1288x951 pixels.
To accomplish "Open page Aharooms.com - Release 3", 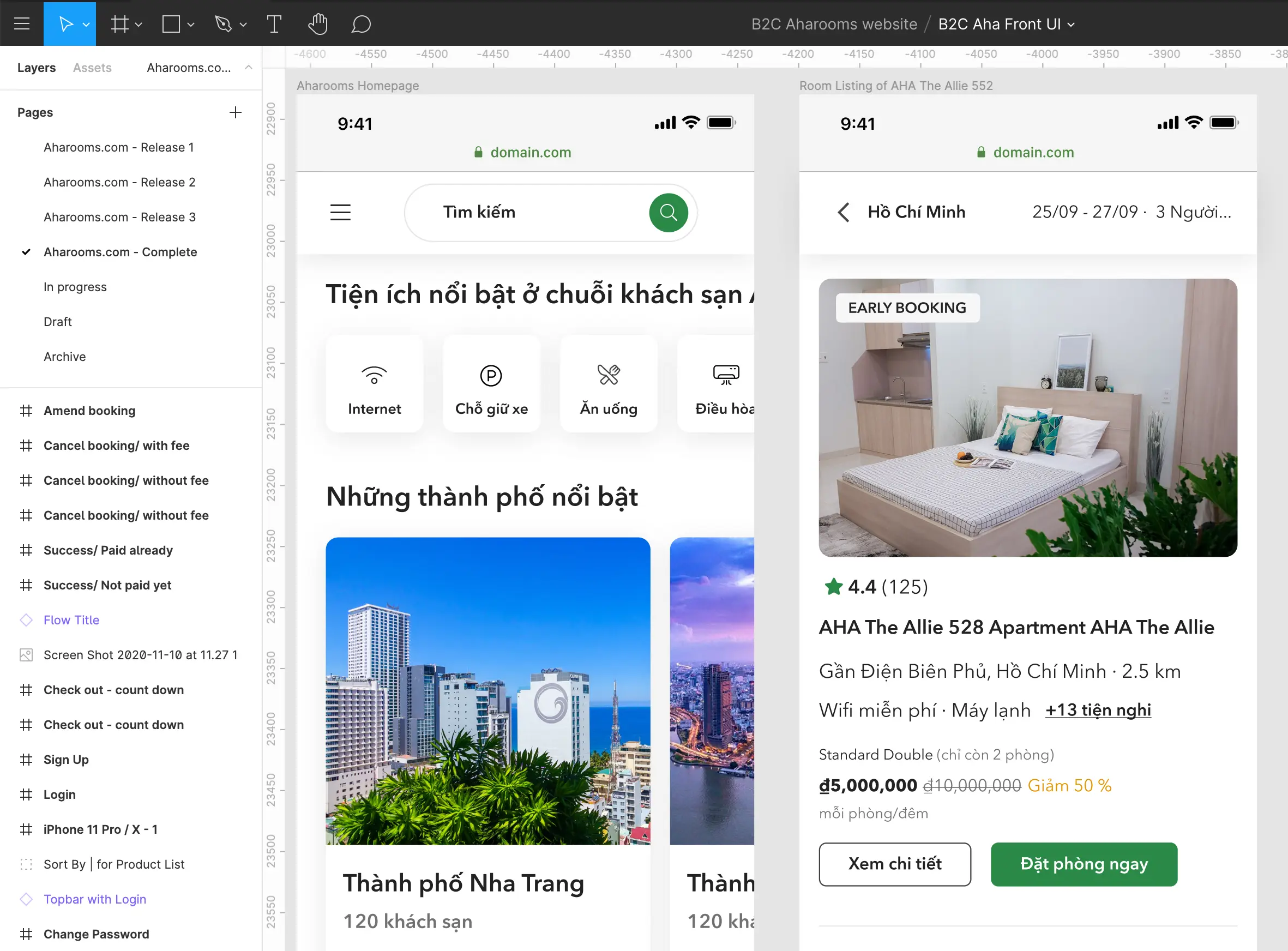I will (120, 217).
